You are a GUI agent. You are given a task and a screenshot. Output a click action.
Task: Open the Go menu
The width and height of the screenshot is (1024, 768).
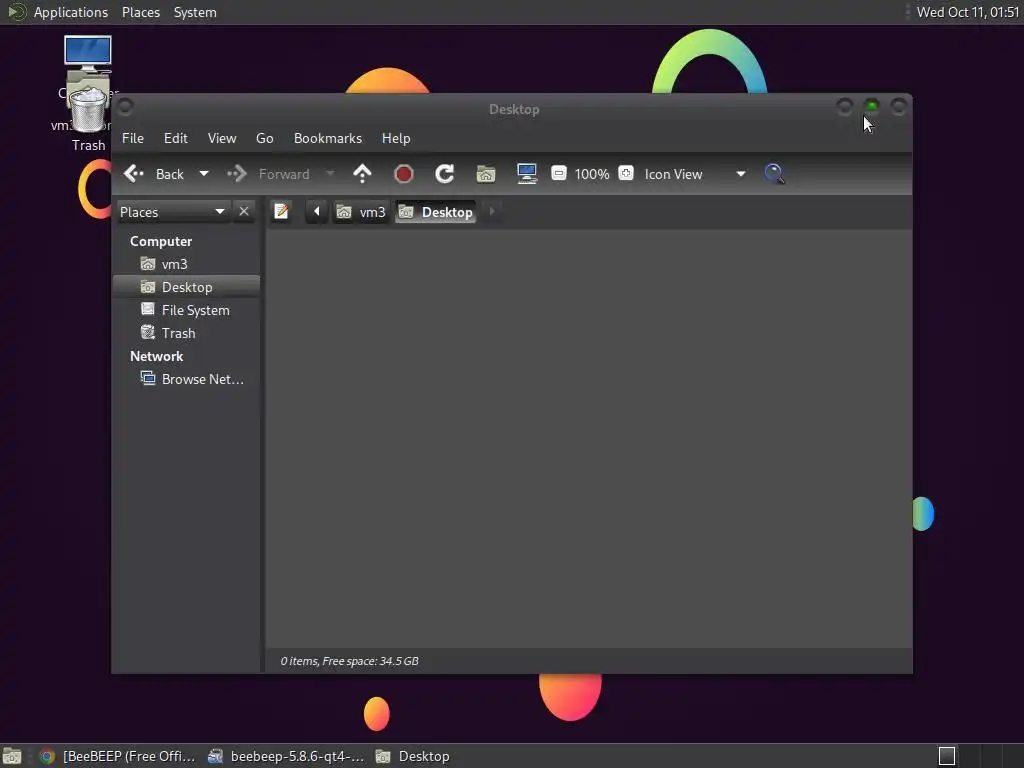[264, 138]
